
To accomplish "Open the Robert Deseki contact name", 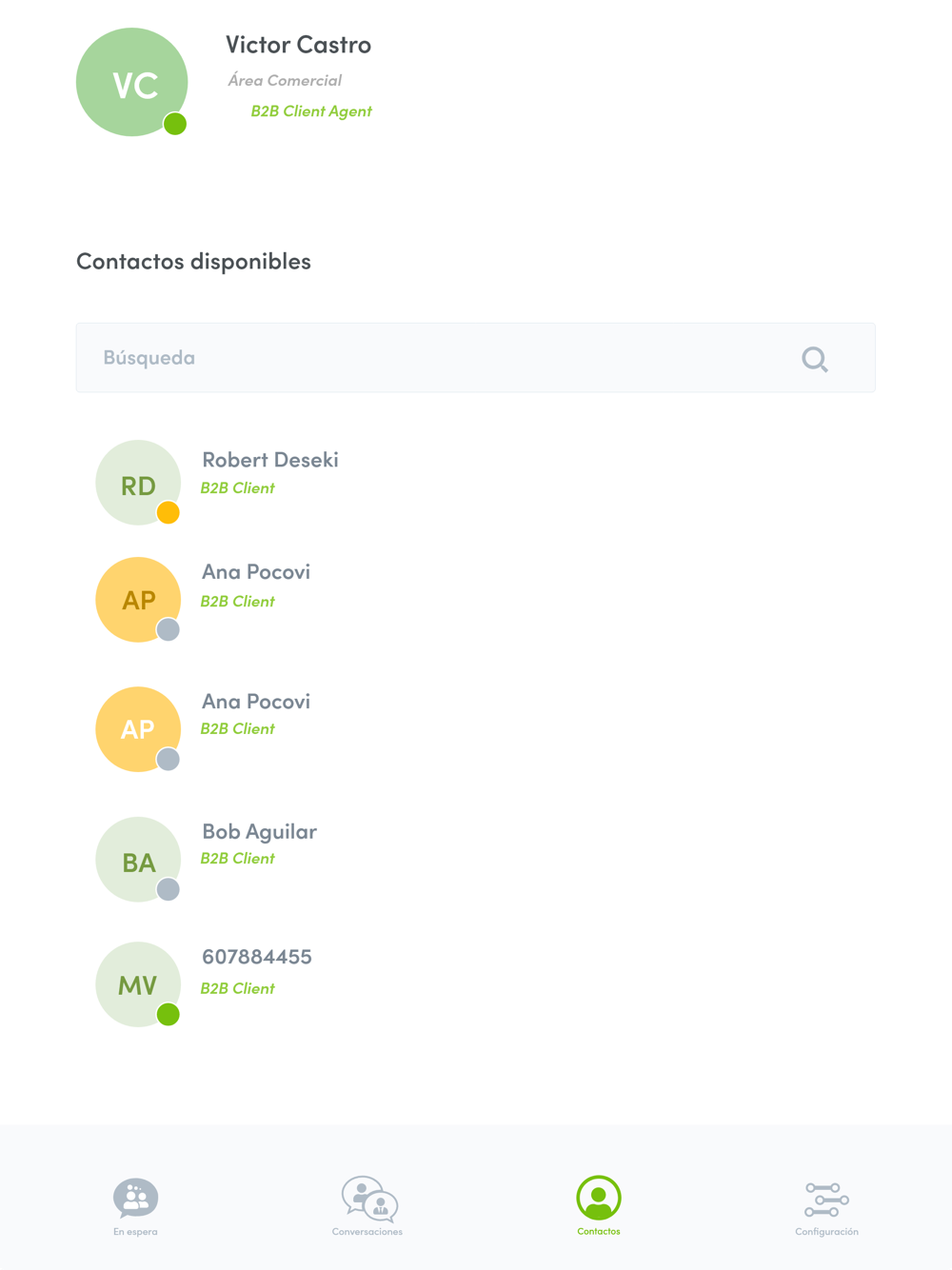I will pyautogui.click(x=270, y=460).
